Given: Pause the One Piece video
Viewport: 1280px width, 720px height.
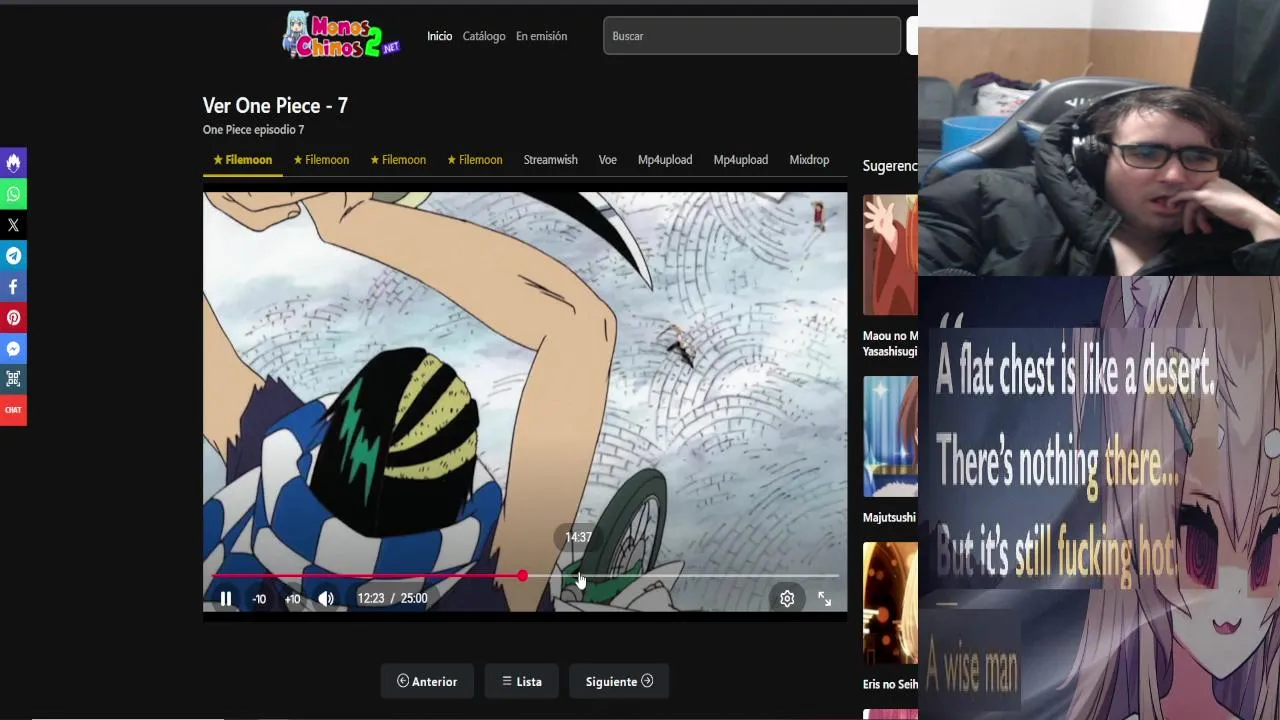Looking at the screenshot, I should [x=226, y=598].
